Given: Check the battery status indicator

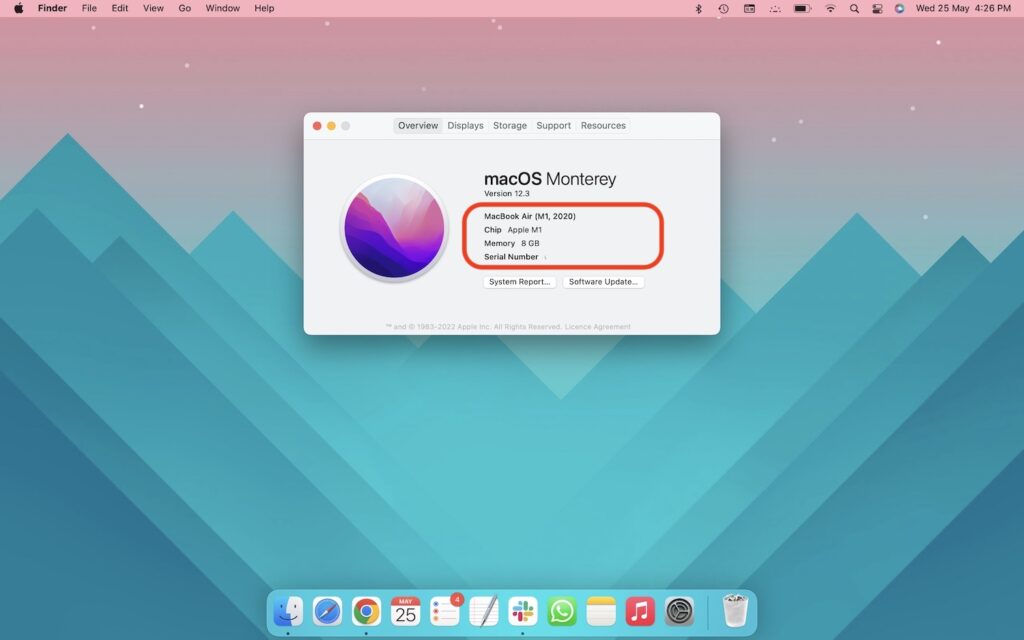Looking at the screenshot, I should tap(800, 8).
